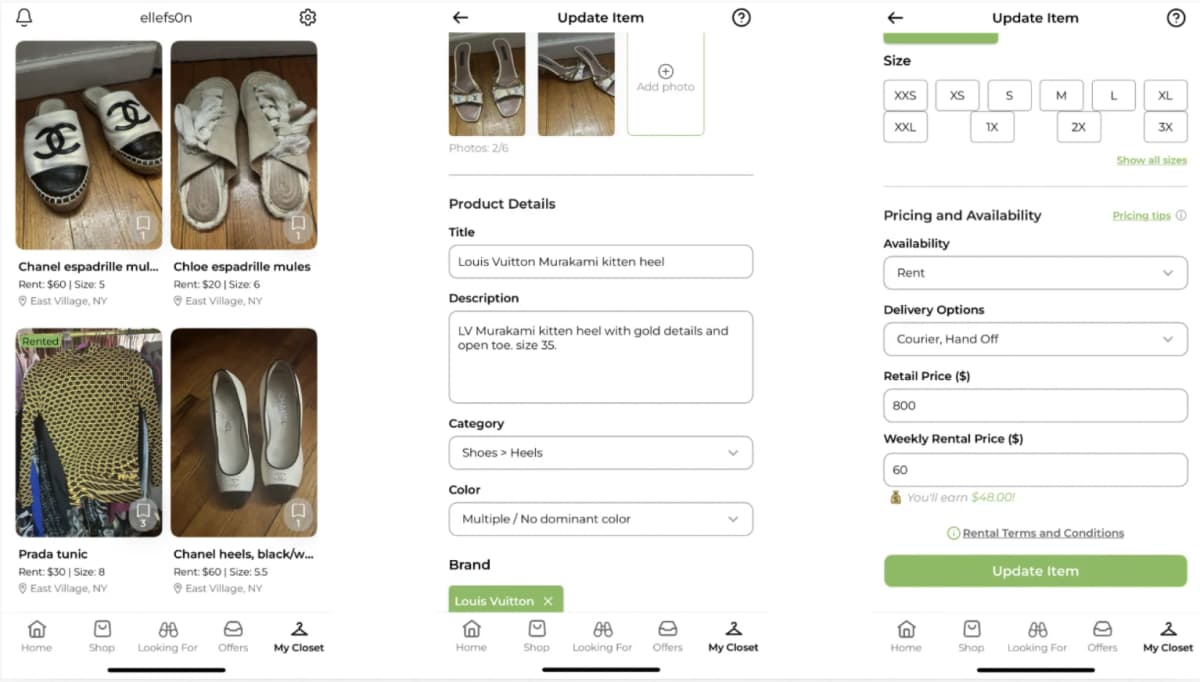Open the Pricing tips link
Screen dimensions: 1200x682
click(1141, 215)
